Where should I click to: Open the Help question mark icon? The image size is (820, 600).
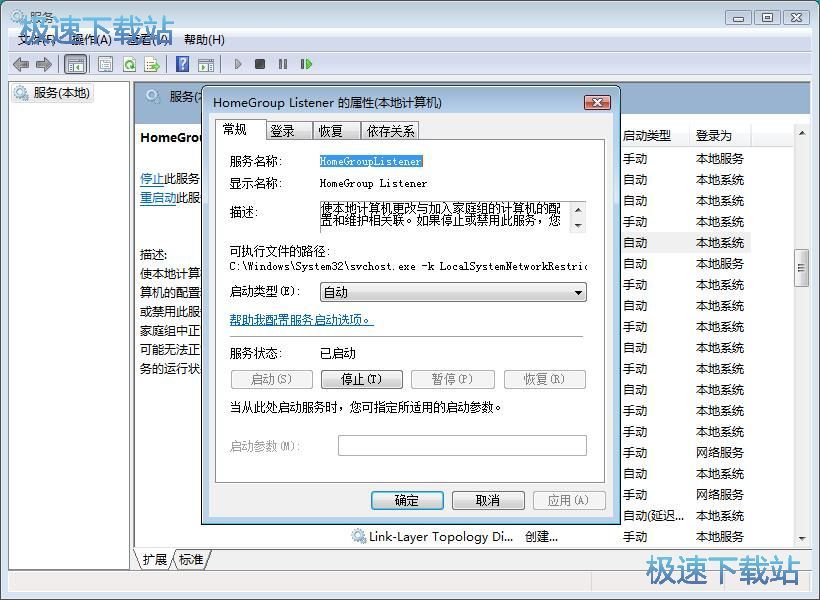tap(183, 64)
